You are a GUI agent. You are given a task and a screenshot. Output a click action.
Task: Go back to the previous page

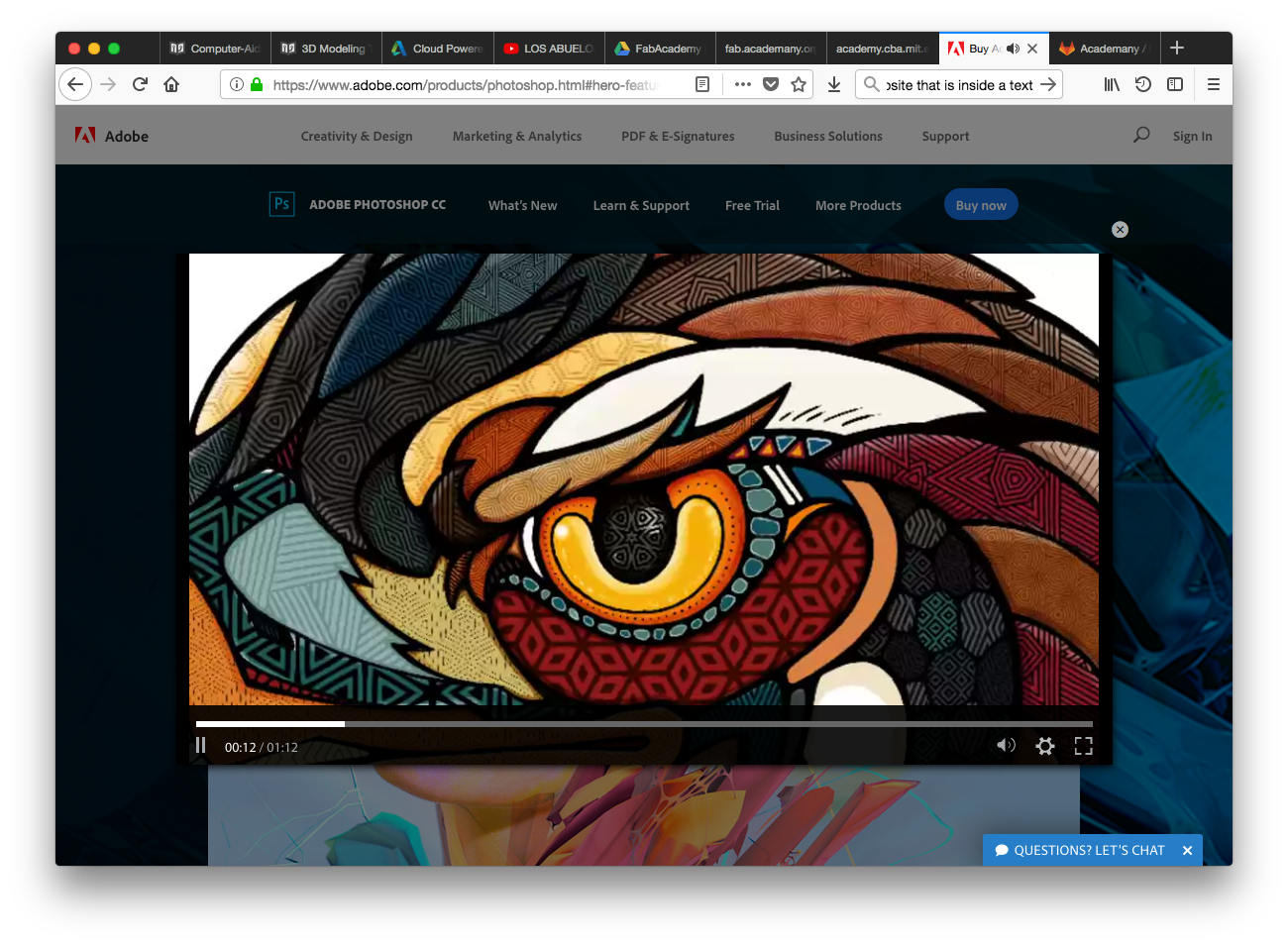[75, 85]
